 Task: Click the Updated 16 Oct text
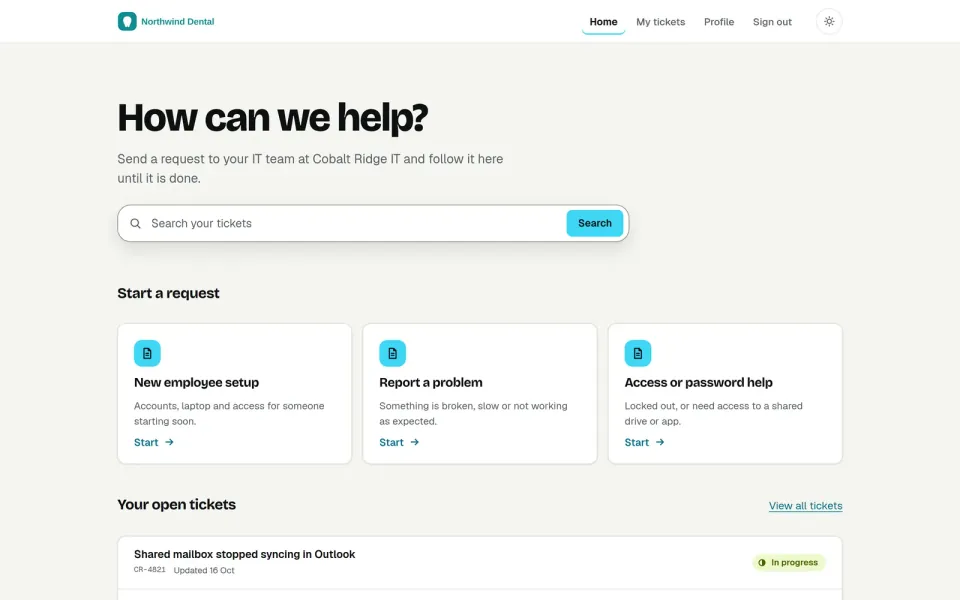204,570
